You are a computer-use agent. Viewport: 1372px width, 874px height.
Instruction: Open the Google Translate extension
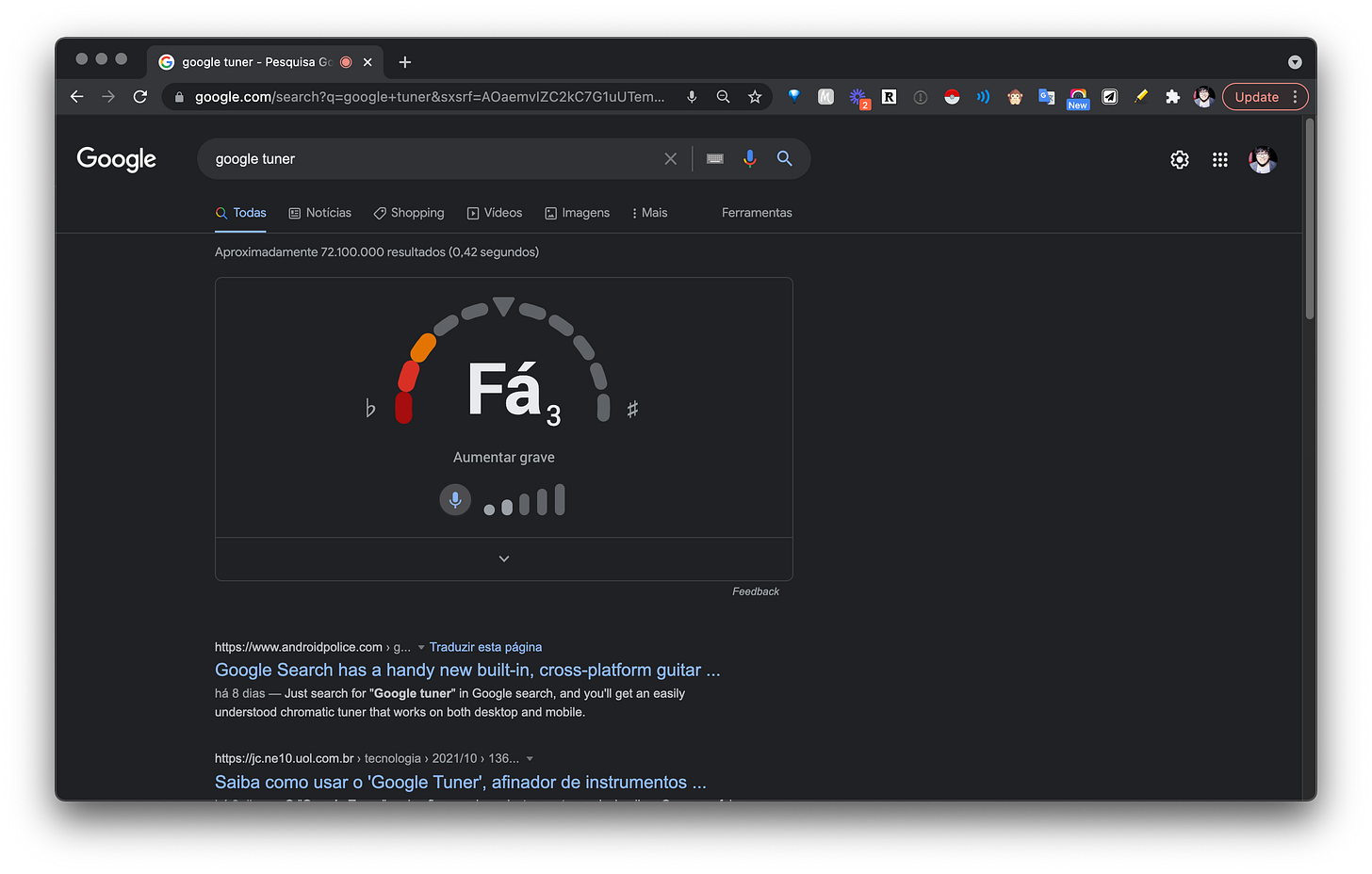pyautogui.click(x=1046, y=97)
